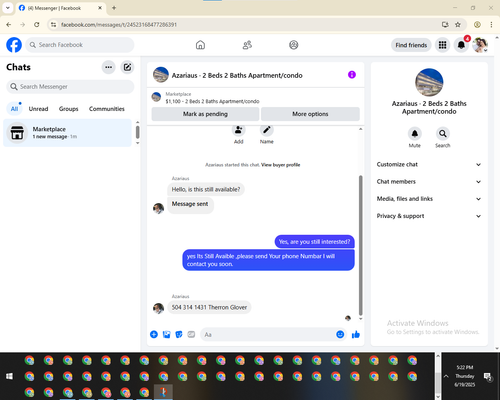Click the conversation scrollbar
This screenshot has height=400, width=500.
[x=360, y=245]
